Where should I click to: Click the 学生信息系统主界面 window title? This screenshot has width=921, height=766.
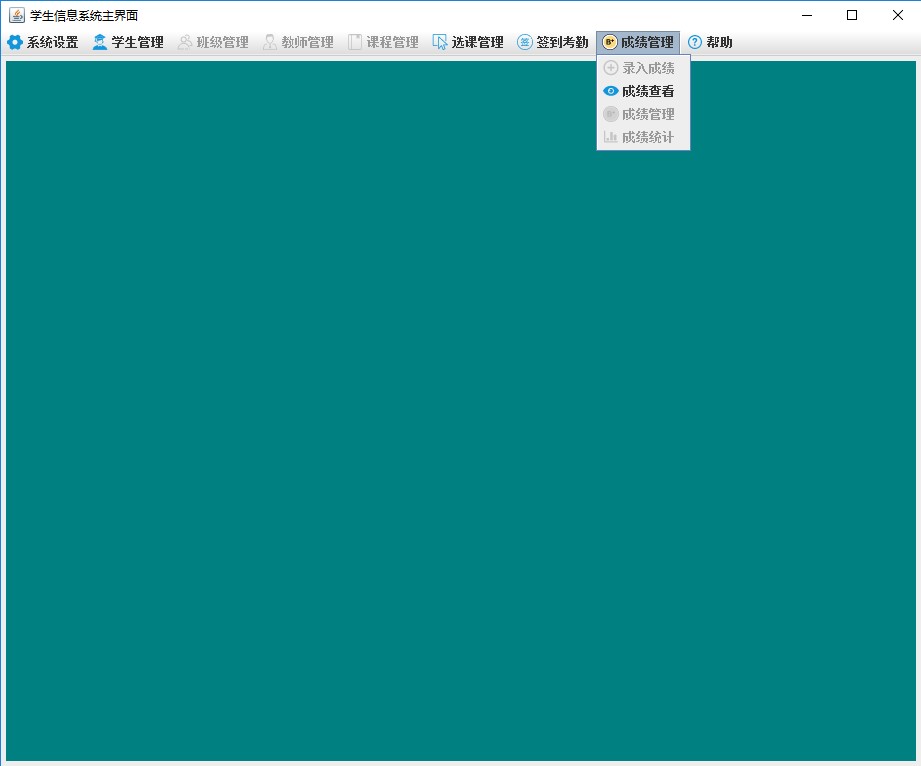click(84, 16)
